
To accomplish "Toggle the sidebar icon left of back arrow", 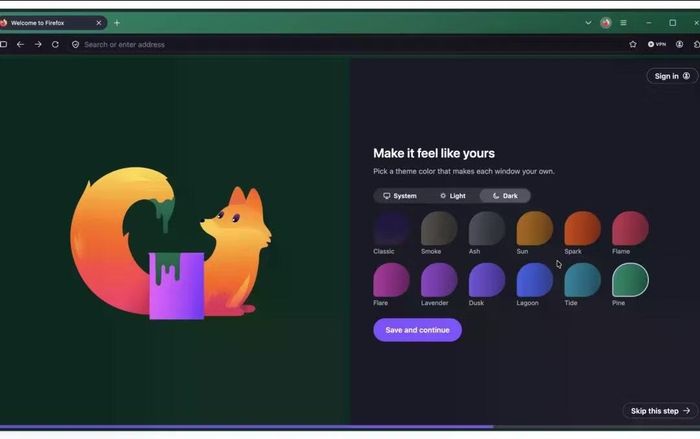I will point(3,44).
